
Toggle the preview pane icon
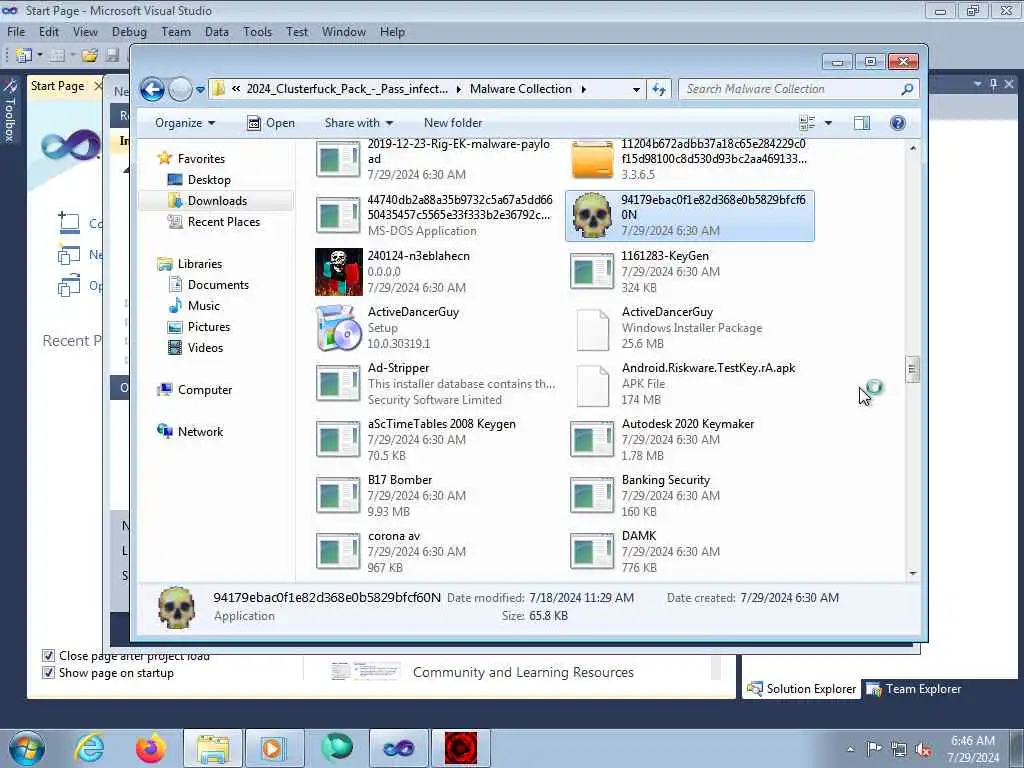point(862,123)
